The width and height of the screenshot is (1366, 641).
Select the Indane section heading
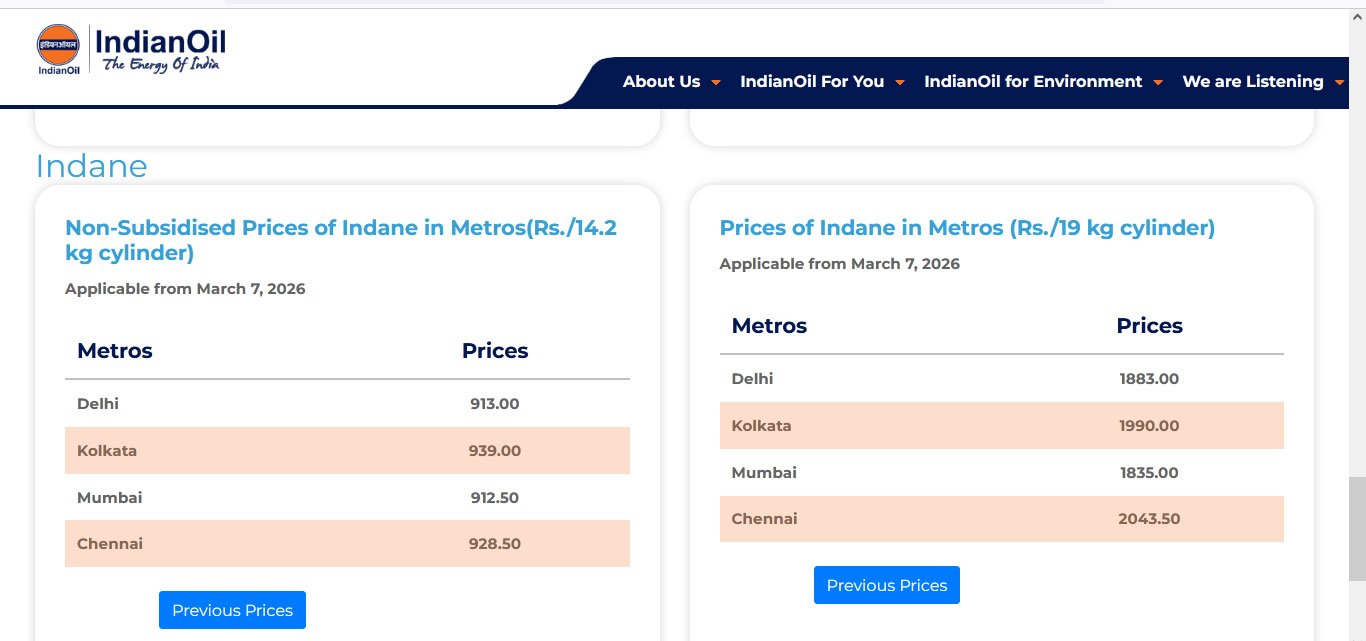tap(91, 166)
